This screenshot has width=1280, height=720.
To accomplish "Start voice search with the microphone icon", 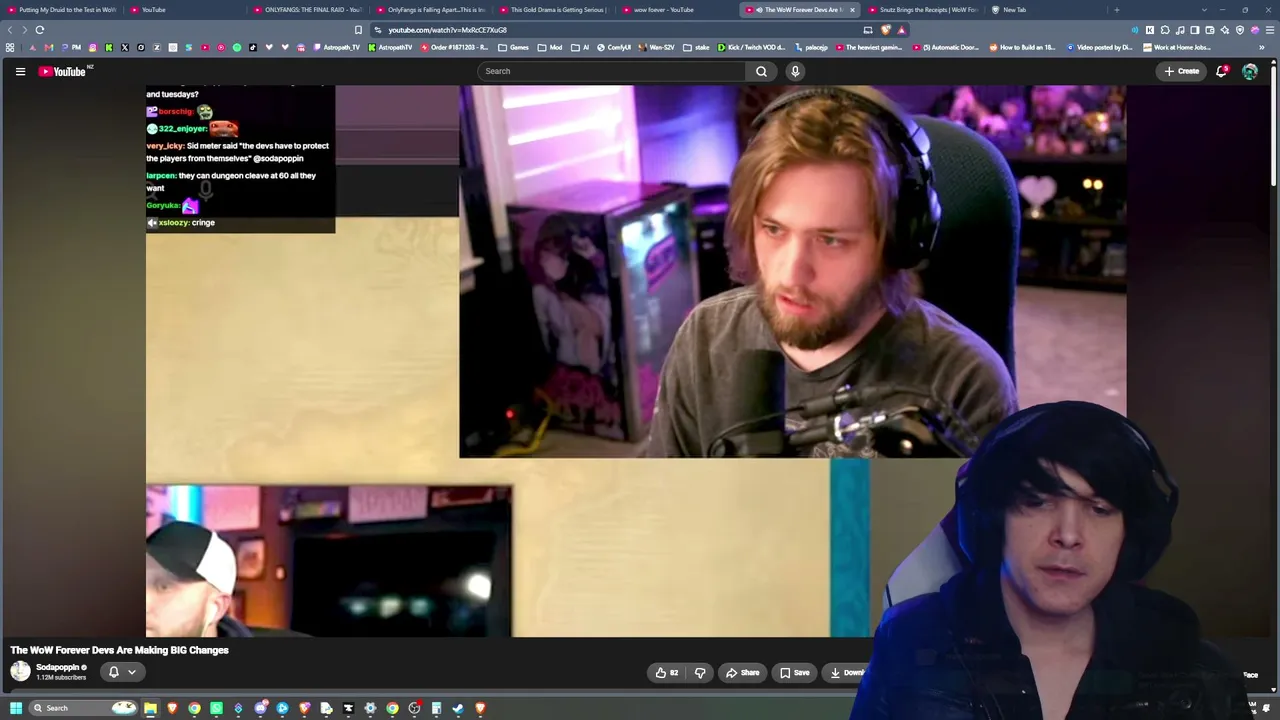I will (x=795, y=71).
